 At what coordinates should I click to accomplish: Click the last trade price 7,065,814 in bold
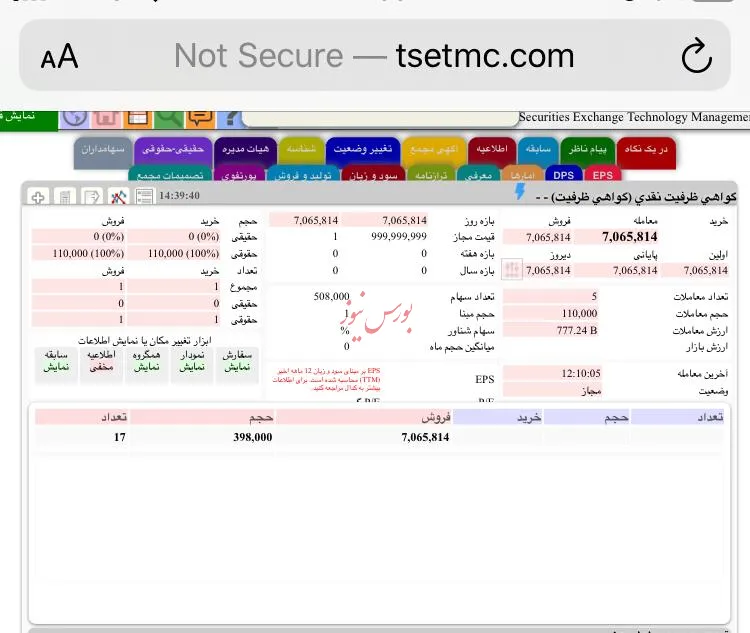click(629, 237)
